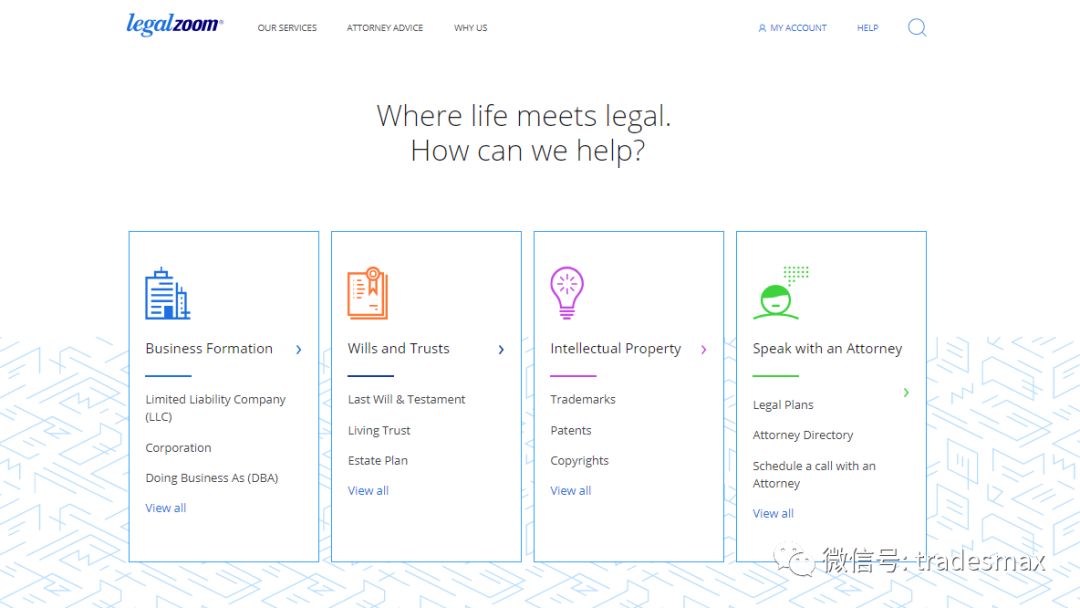Image resolution: width=1080 pixels, height=608 pixels.
Task: Select Schedule a call with an Attorney
Action: point(814,474)
